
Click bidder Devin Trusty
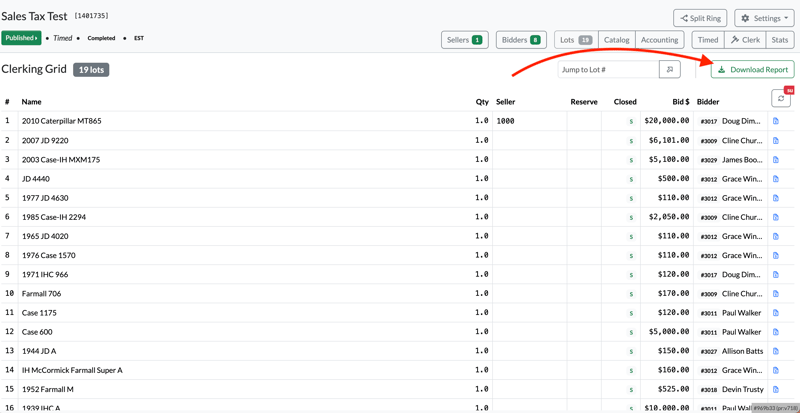click(x=742, y=390)
